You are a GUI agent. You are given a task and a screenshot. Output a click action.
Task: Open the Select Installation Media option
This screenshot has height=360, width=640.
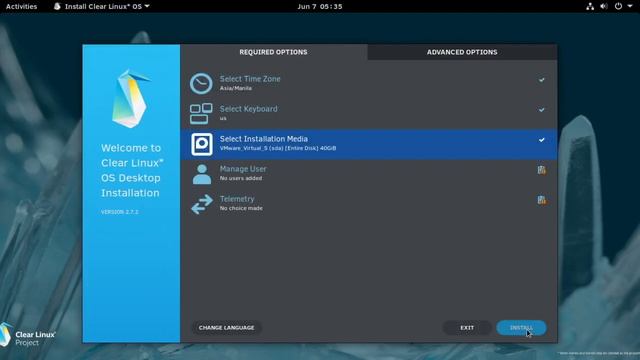[x=369, y=144]
